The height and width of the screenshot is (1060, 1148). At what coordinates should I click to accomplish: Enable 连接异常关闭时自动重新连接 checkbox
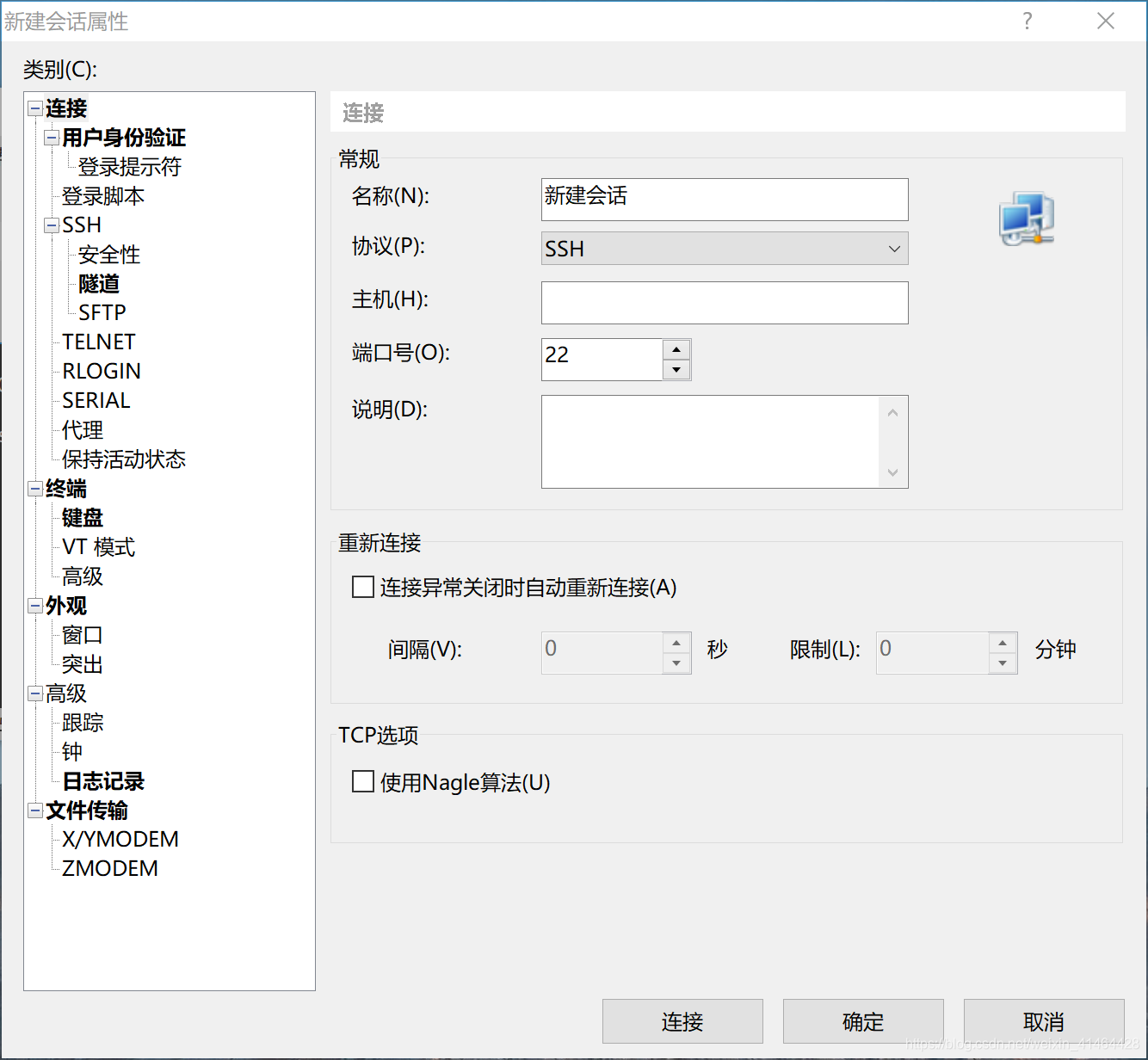point(362,587)
